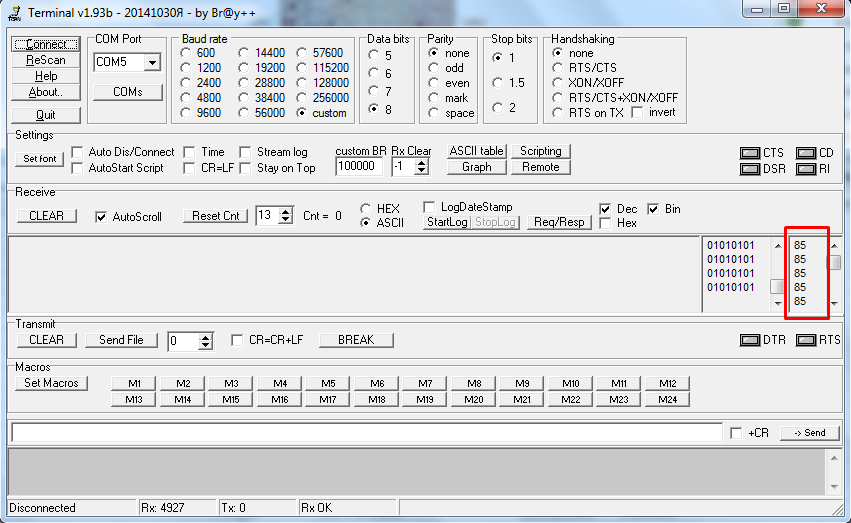Enable AutoStart Script checkbox
Screen dimensions: 851x523
(78, 168)
